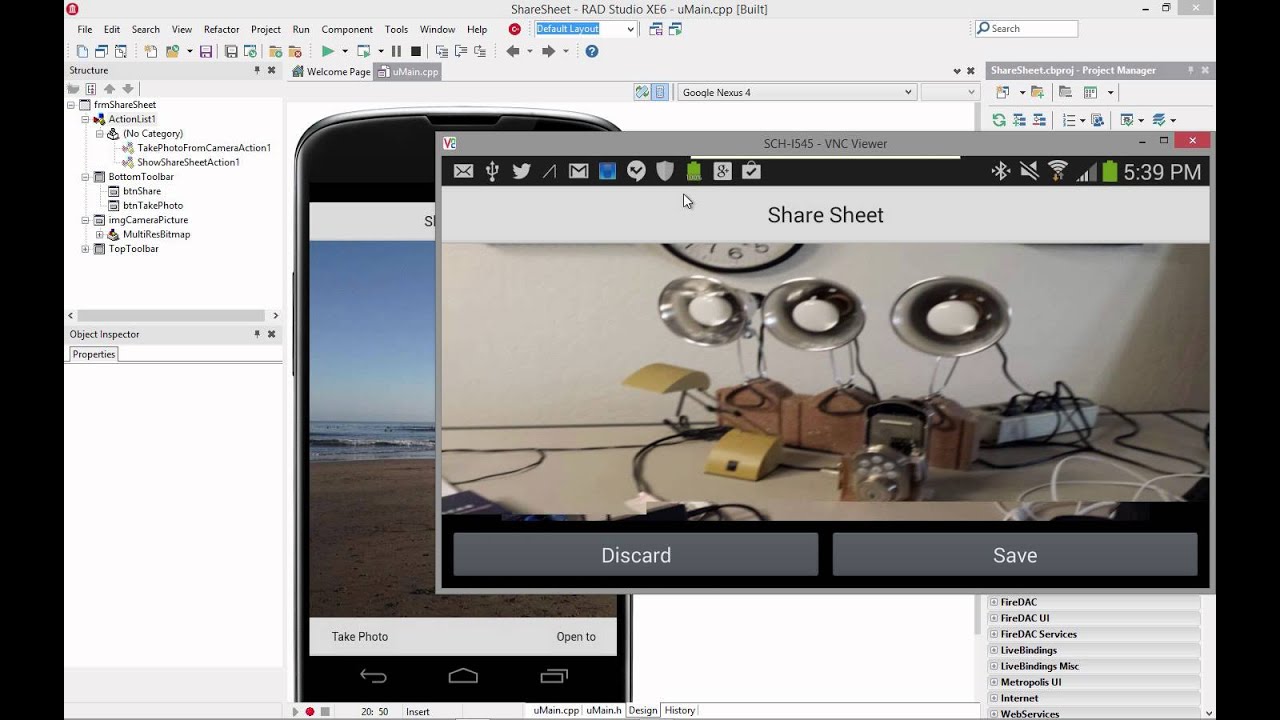Tap the Android home icon on designer phone
This screenshot has width=1280, height=720.
[x=463, y=677]
